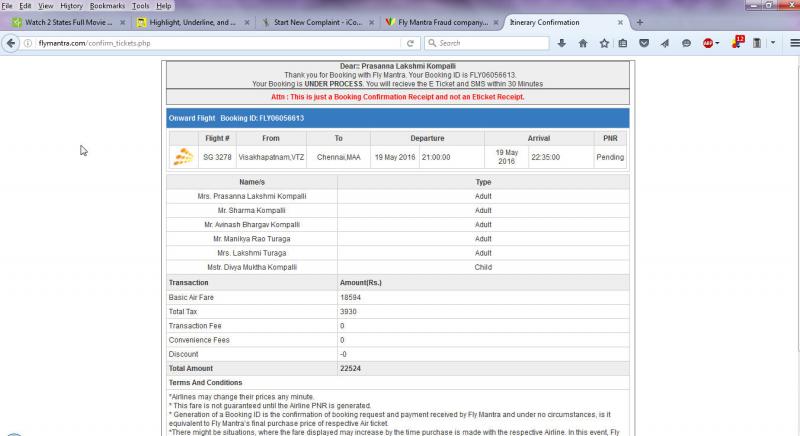Click the SpiceJet airline logo
This screenshot has height=436, width=800.
(x=183, y=157)
